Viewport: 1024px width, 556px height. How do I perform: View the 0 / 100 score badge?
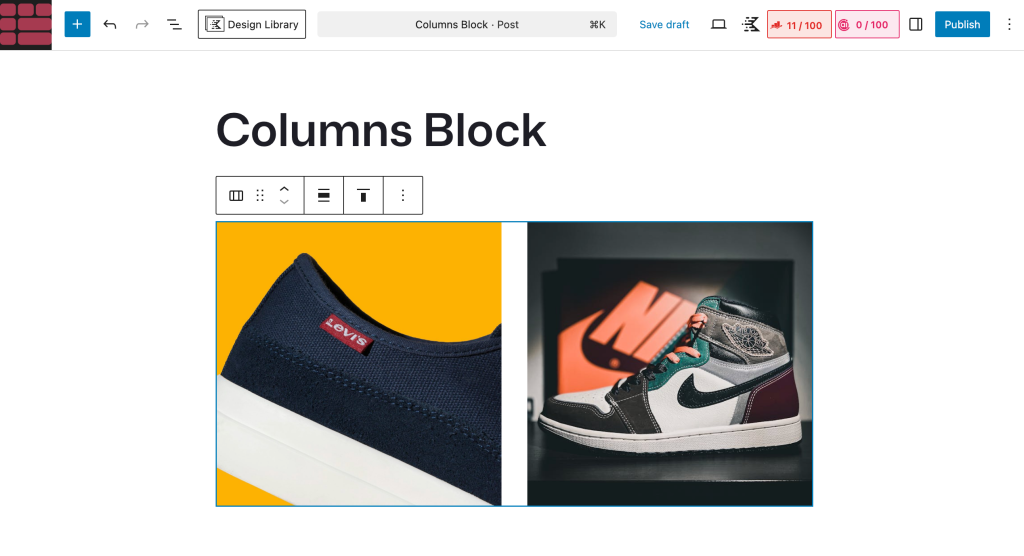(x=867, y=24)
